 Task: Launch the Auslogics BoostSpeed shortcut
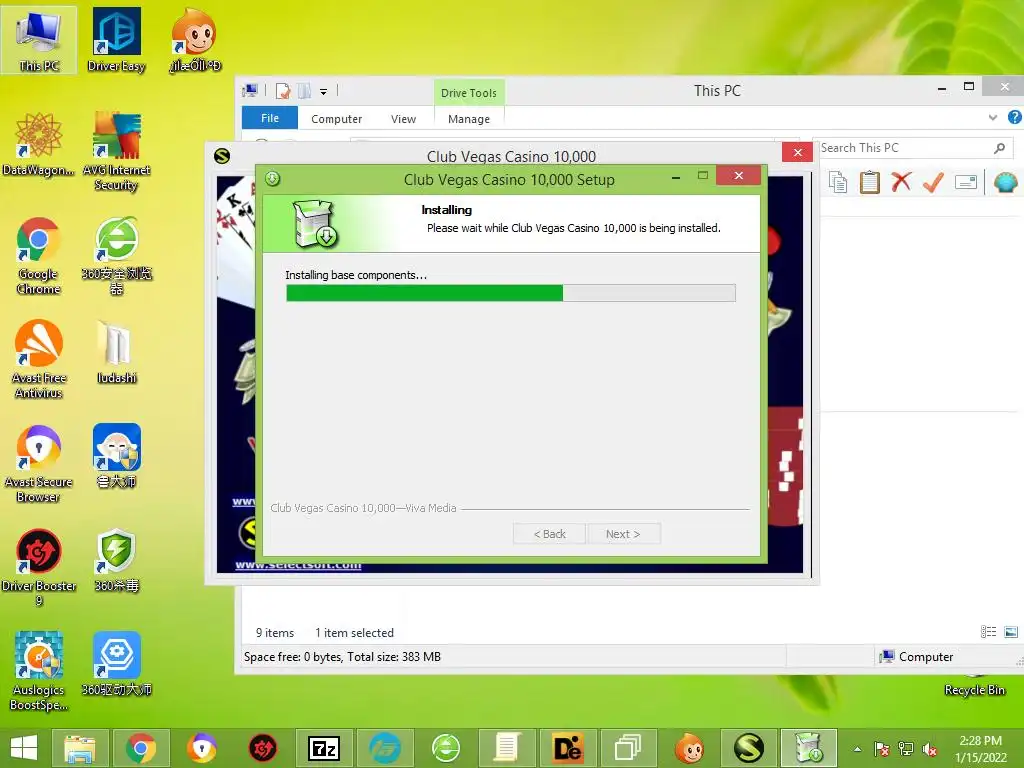pos(39,671)
